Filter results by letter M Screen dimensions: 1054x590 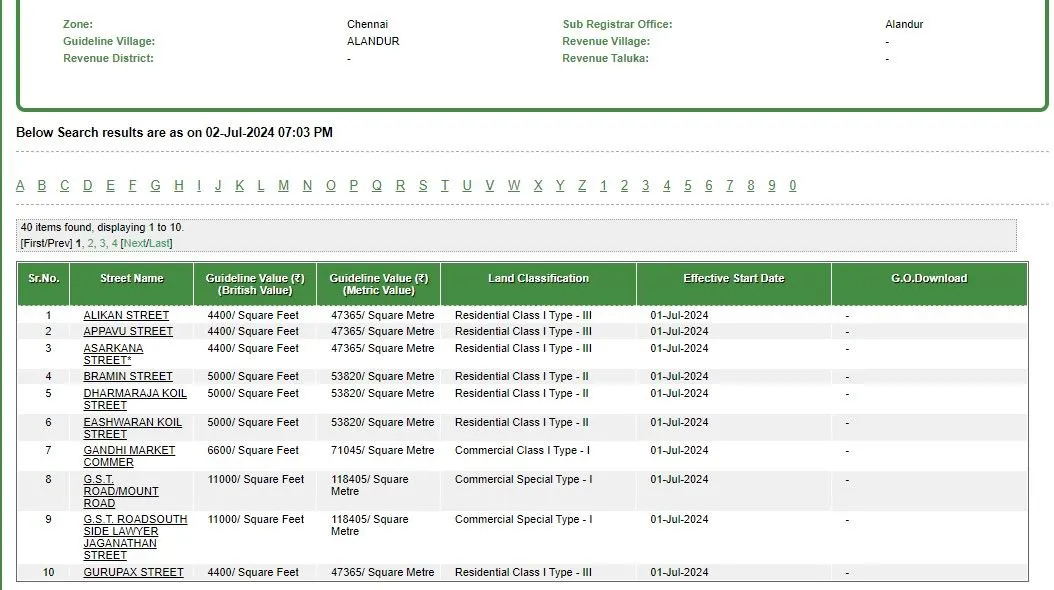284,185
